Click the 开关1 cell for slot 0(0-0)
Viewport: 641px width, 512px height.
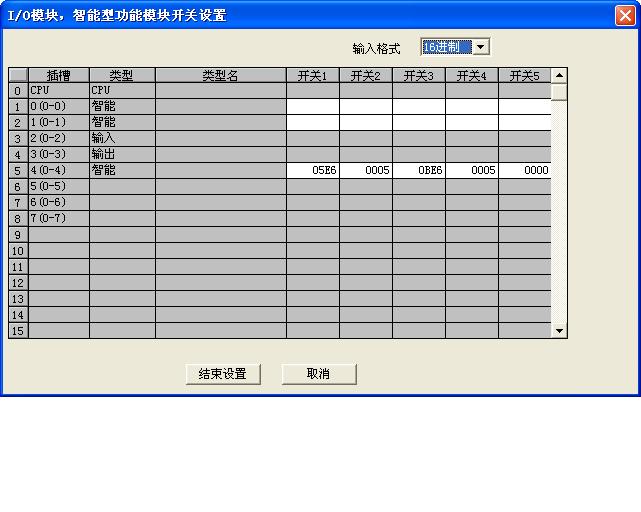tap(313, 107)
